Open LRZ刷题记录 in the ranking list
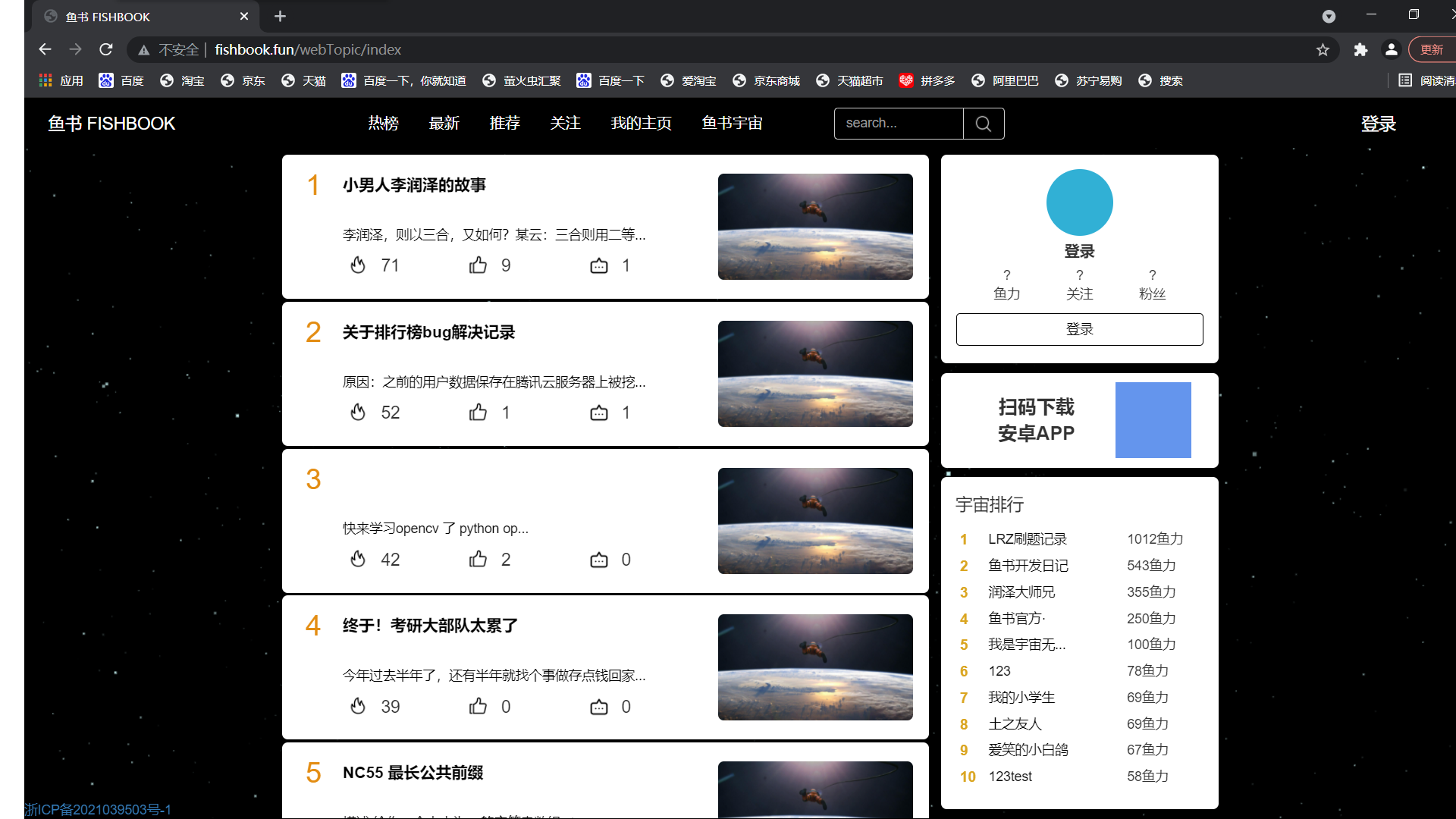1456x819 pixels. tap(1027, 539)
